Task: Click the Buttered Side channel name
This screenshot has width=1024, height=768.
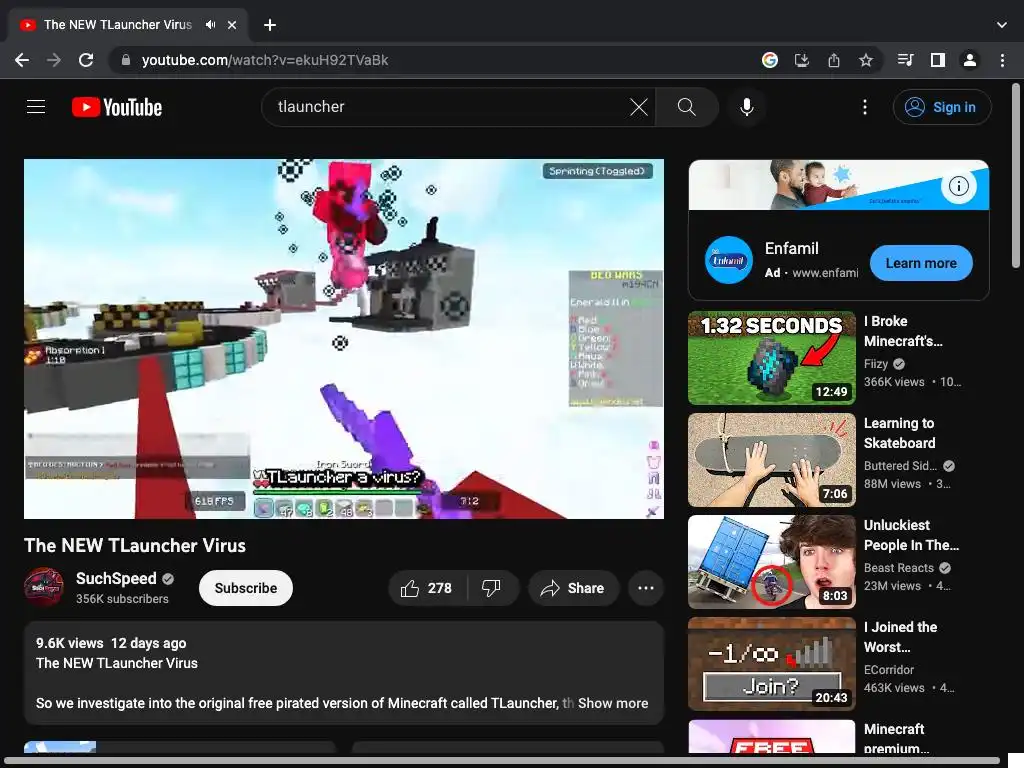Action: (900, 466)
